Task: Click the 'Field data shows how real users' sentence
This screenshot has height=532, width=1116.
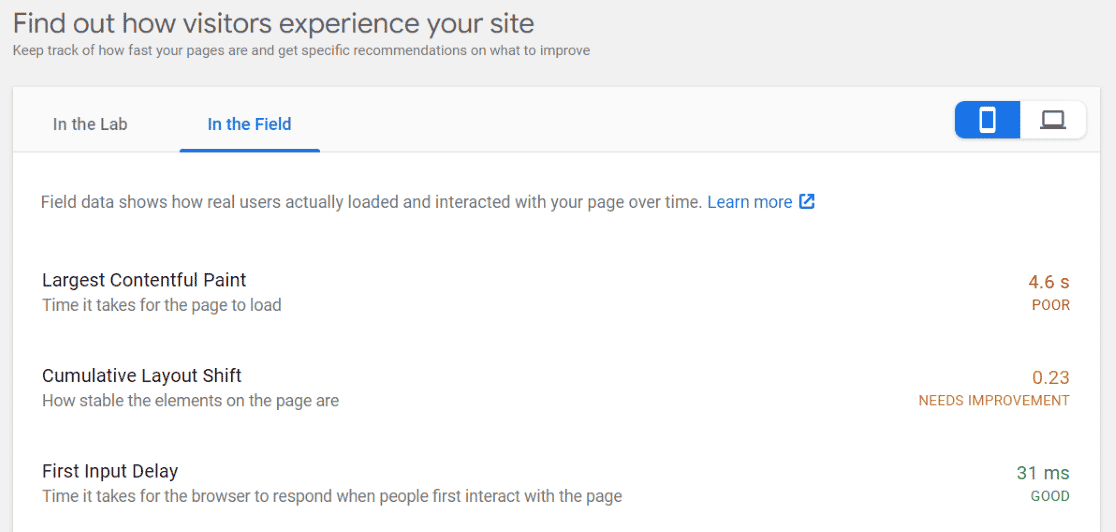Action: 371,202
